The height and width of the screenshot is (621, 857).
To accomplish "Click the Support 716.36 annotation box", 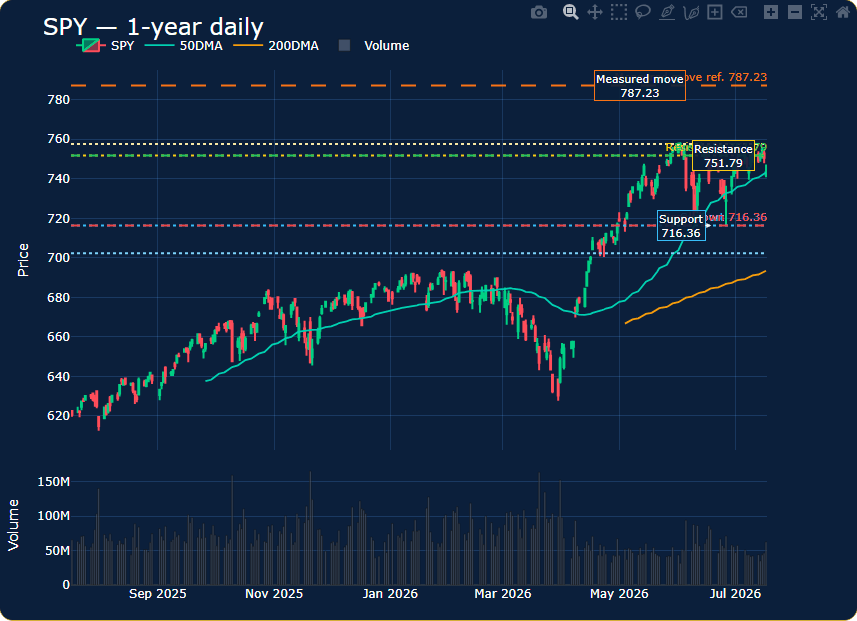I will [681, 226].
